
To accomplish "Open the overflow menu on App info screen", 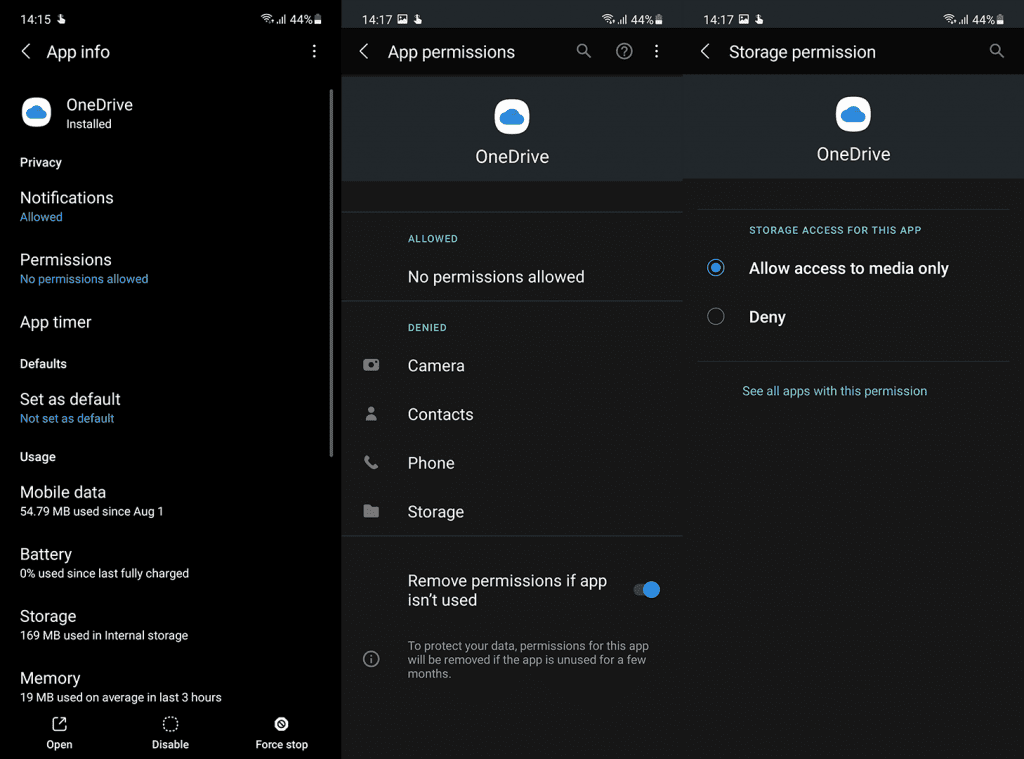I will 314,51.
